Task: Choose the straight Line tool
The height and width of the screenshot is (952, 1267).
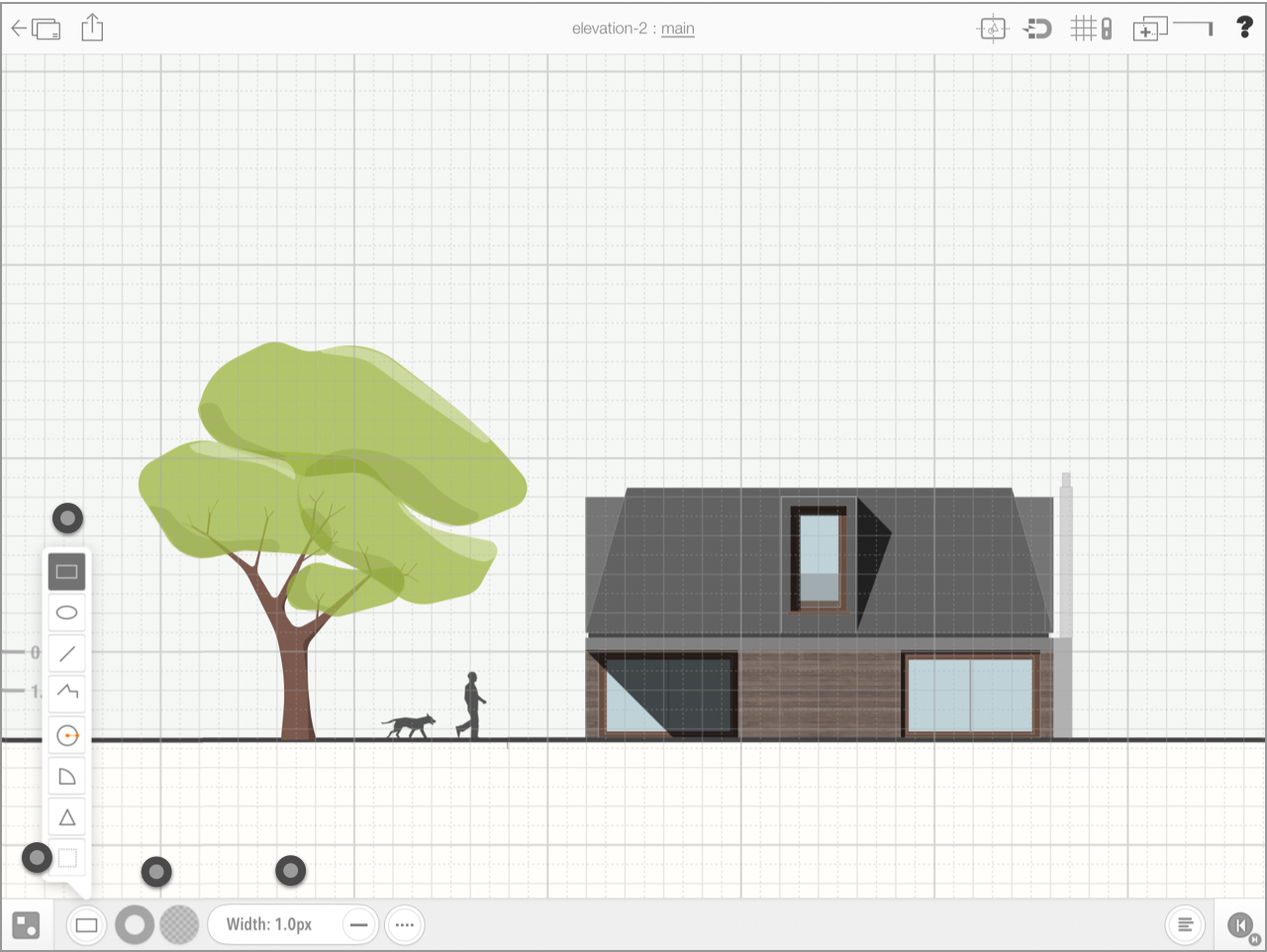Action: 67,653
